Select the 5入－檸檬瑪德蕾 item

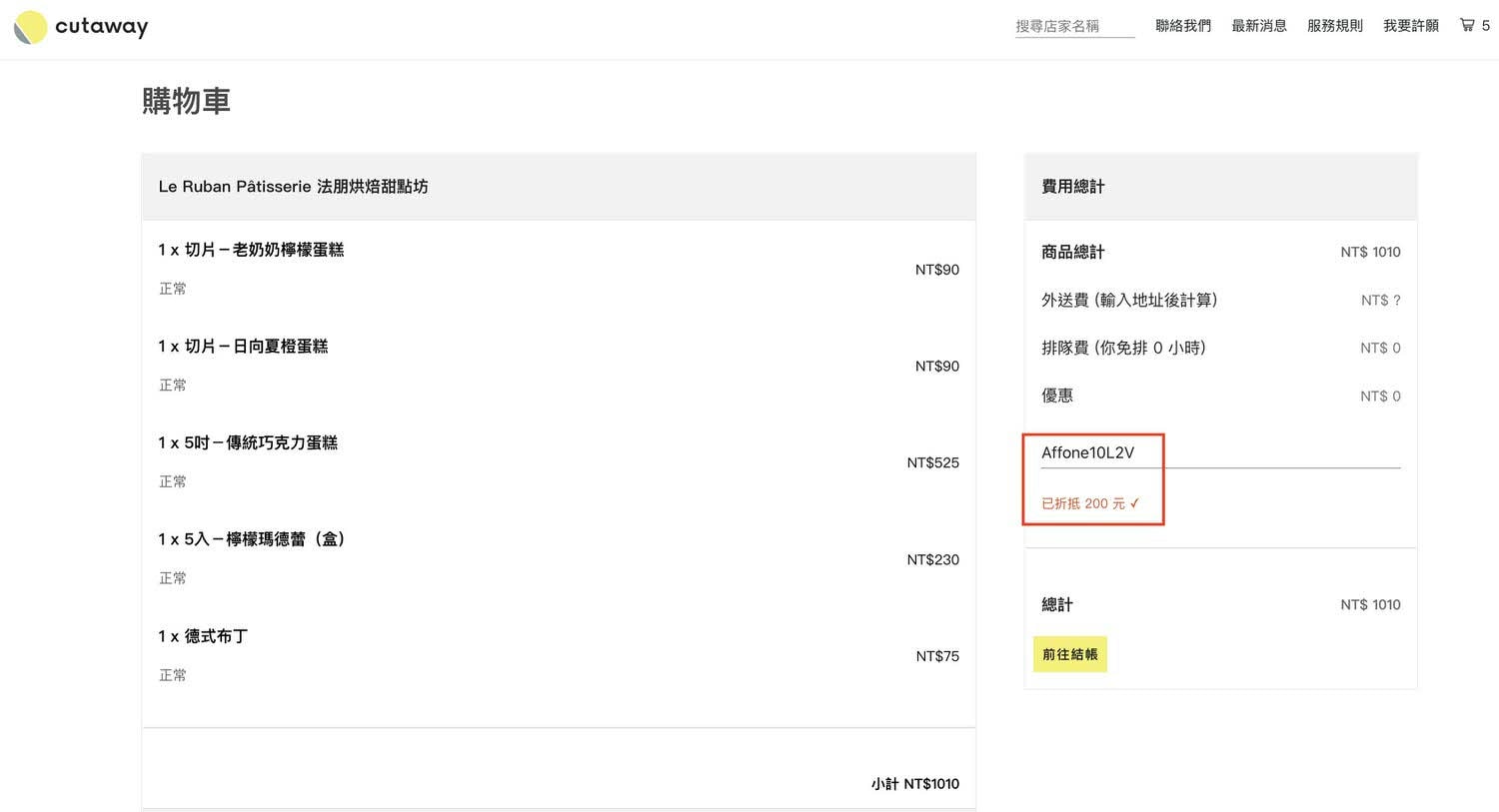(252, 539)
